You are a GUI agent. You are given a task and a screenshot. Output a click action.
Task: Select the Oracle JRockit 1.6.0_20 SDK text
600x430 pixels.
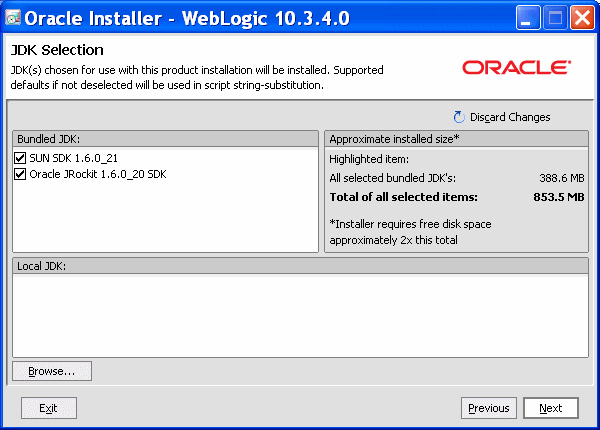[98, 174]
